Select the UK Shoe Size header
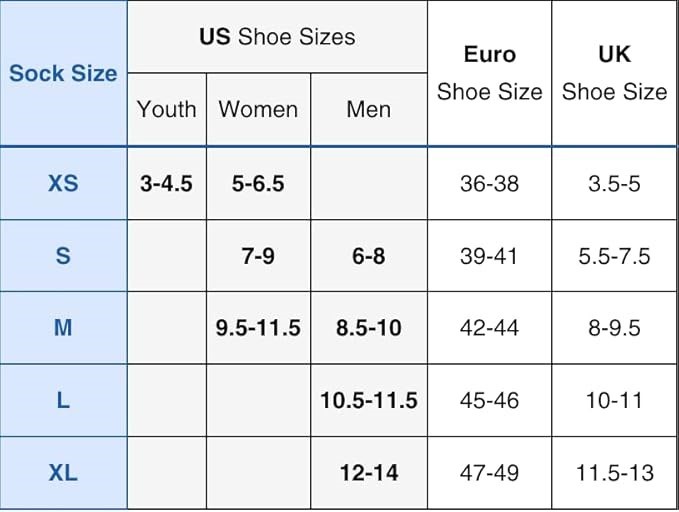679x512 pixels. tap(614, 73)
